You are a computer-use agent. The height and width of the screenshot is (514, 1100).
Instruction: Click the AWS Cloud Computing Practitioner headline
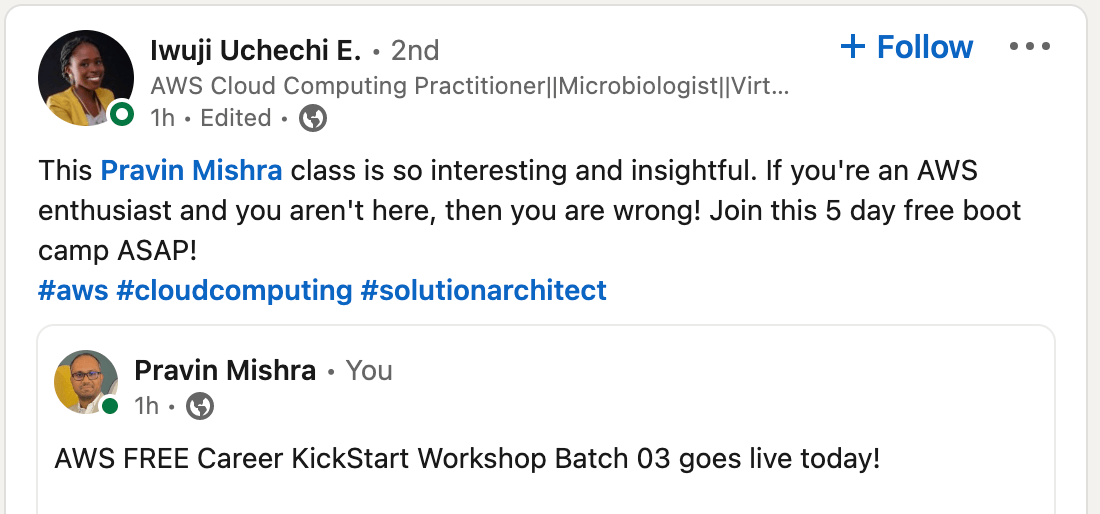pyautogui.click(x=469, y=85)
